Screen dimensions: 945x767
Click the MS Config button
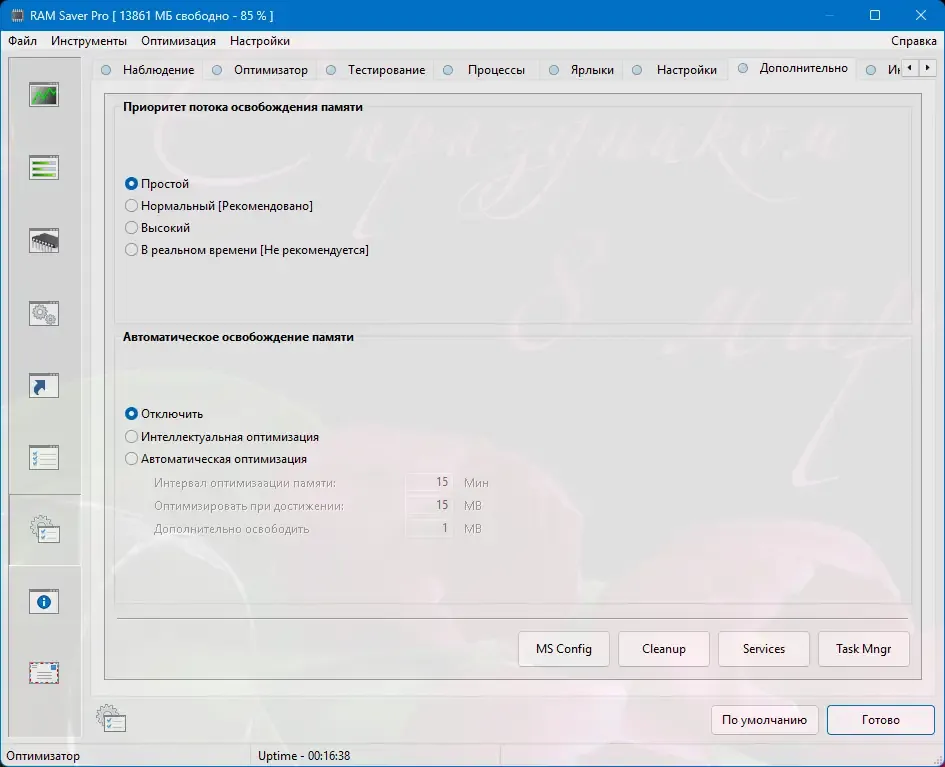point(564,649)
